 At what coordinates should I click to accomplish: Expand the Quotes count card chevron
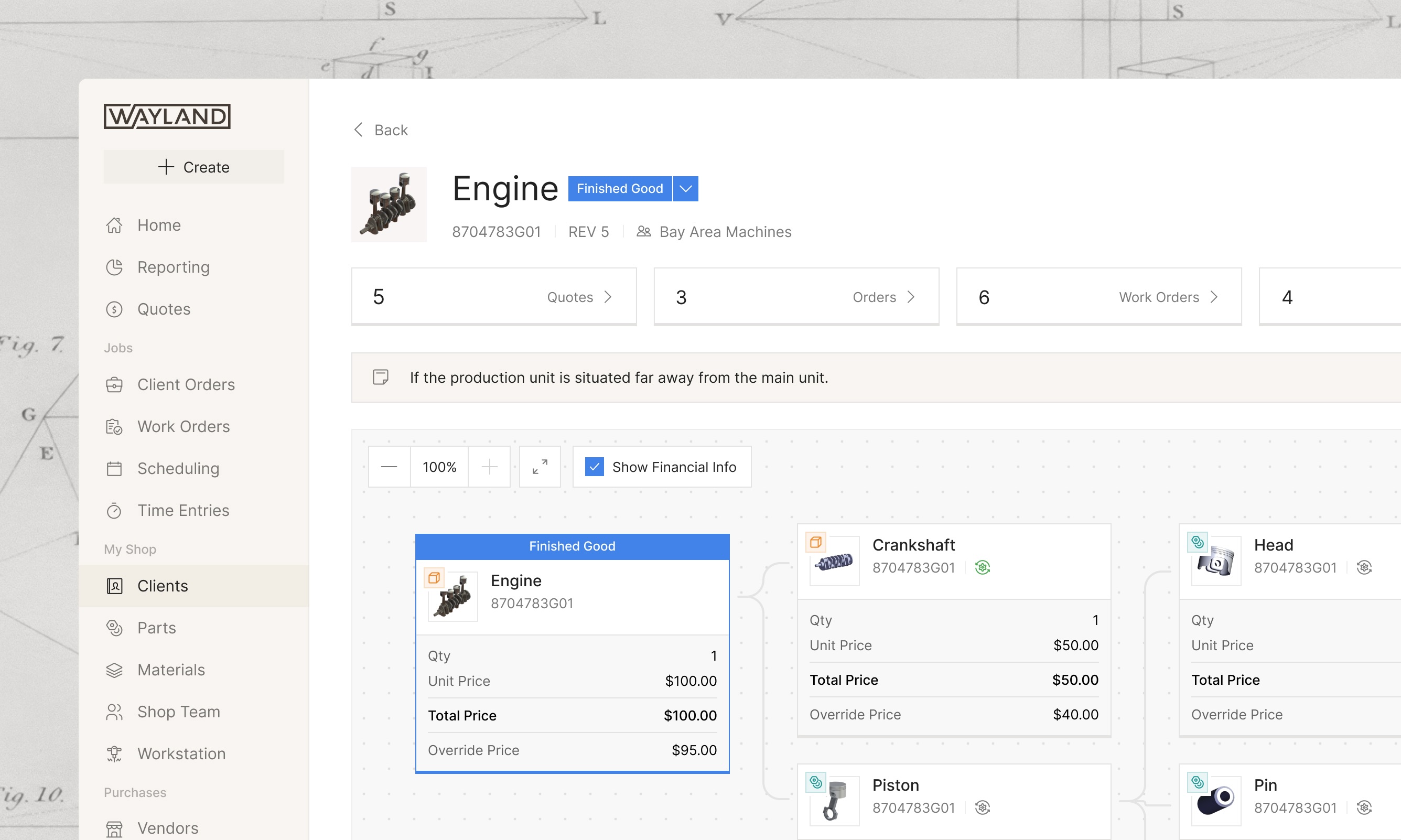(x=608, y=297)
